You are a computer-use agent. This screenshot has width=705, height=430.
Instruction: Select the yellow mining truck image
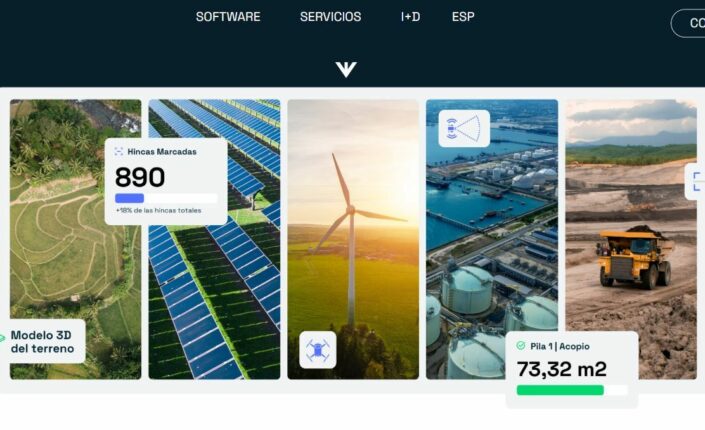tap(631, 239)
